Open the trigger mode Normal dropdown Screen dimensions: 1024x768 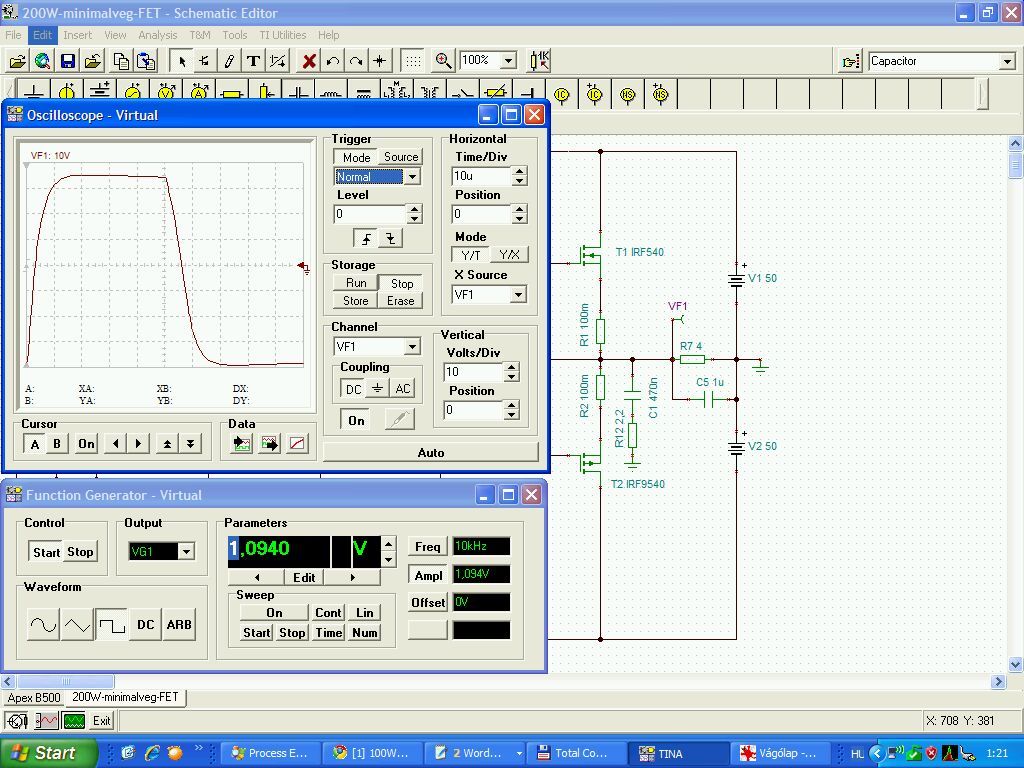pyautogui.click(x=411, y=177)
